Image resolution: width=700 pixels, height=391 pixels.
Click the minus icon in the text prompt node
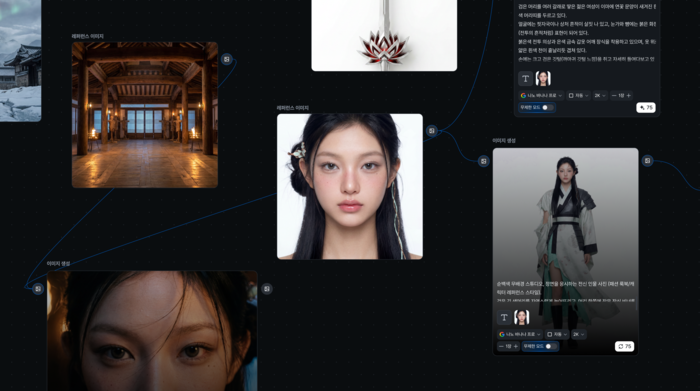(x=614, y=96)
